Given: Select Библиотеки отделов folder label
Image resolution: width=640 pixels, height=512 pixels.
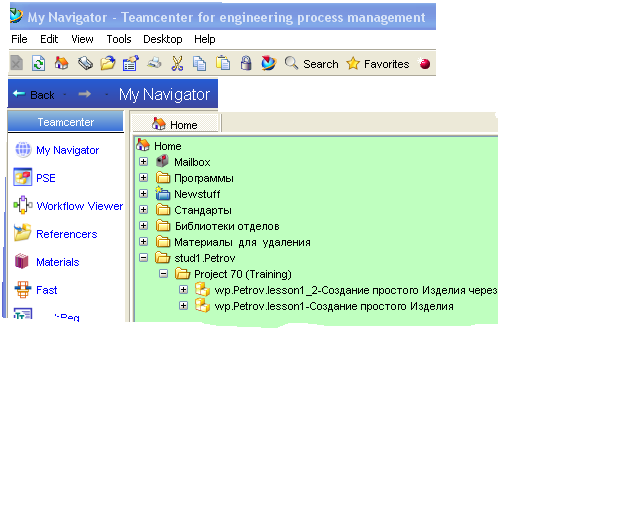Looking at the screenshot, I should tap(227, 226).
